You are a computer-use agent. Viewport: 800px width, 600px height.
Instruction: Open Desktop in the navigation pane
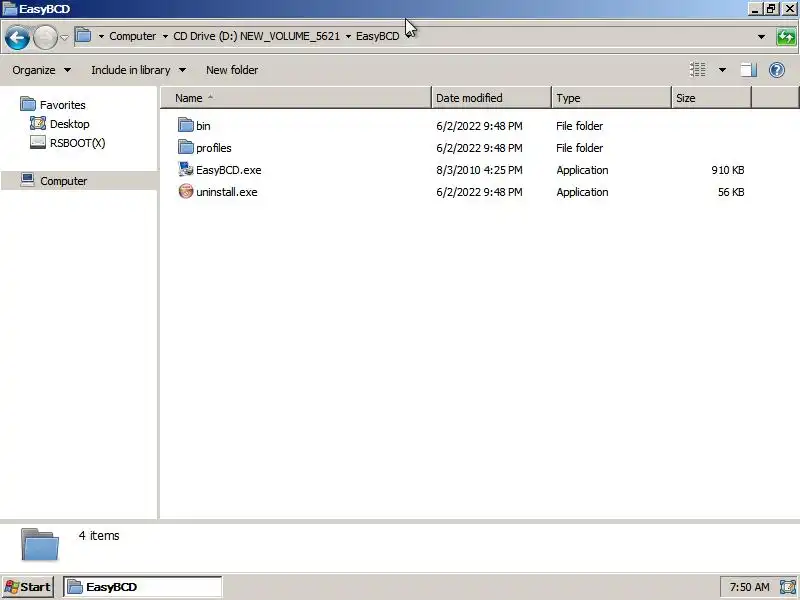(x=69, y=124)
